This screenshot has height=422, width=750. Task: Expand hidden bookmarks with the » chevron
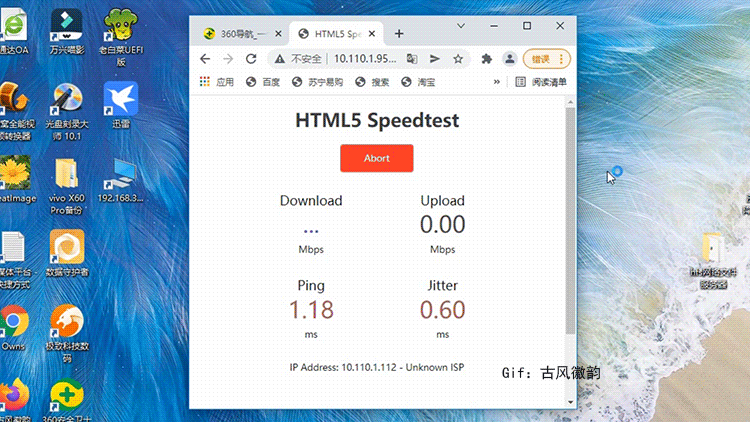(x=496, y=82)
